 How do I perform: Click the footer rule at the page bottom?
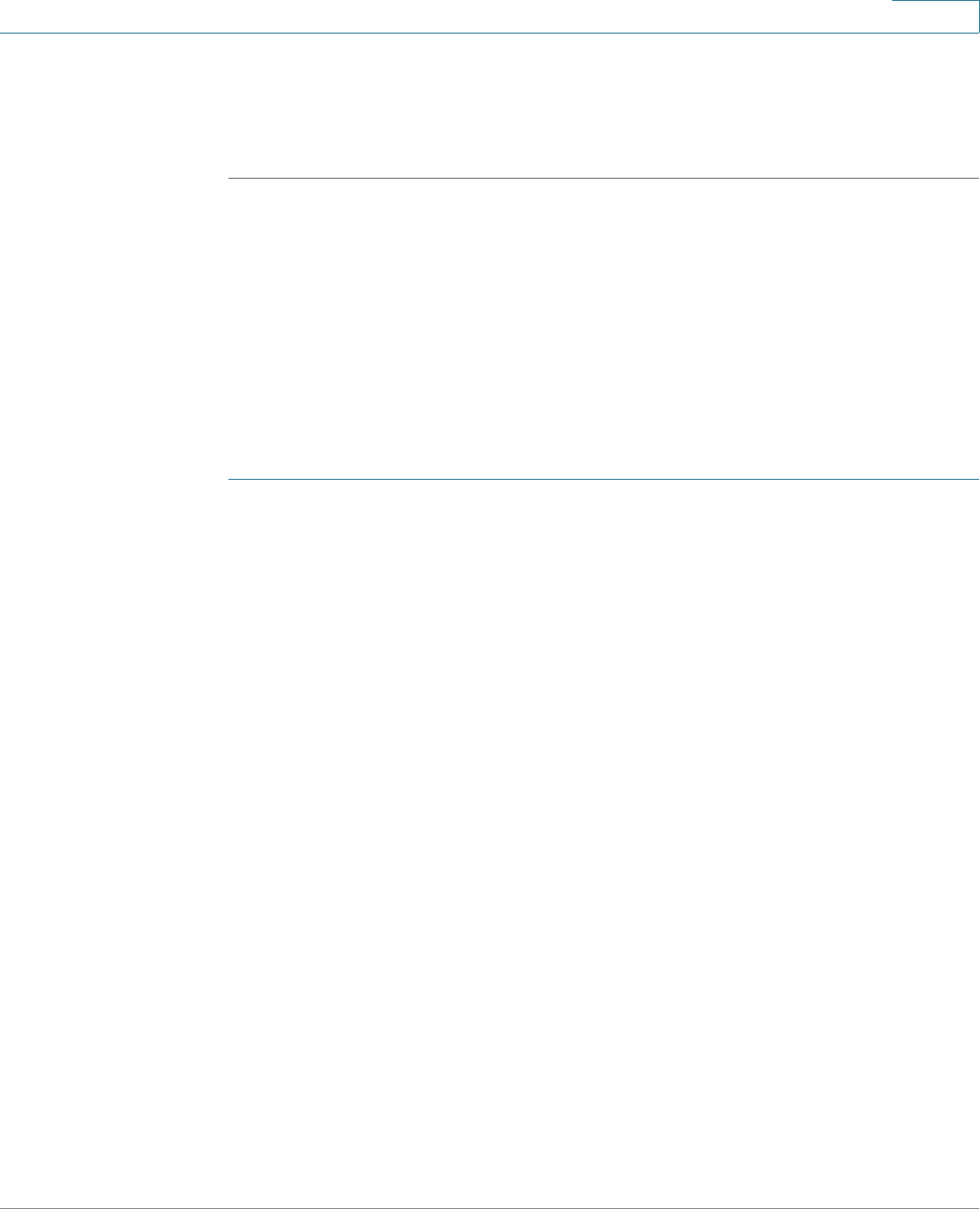coord(490,1208)
